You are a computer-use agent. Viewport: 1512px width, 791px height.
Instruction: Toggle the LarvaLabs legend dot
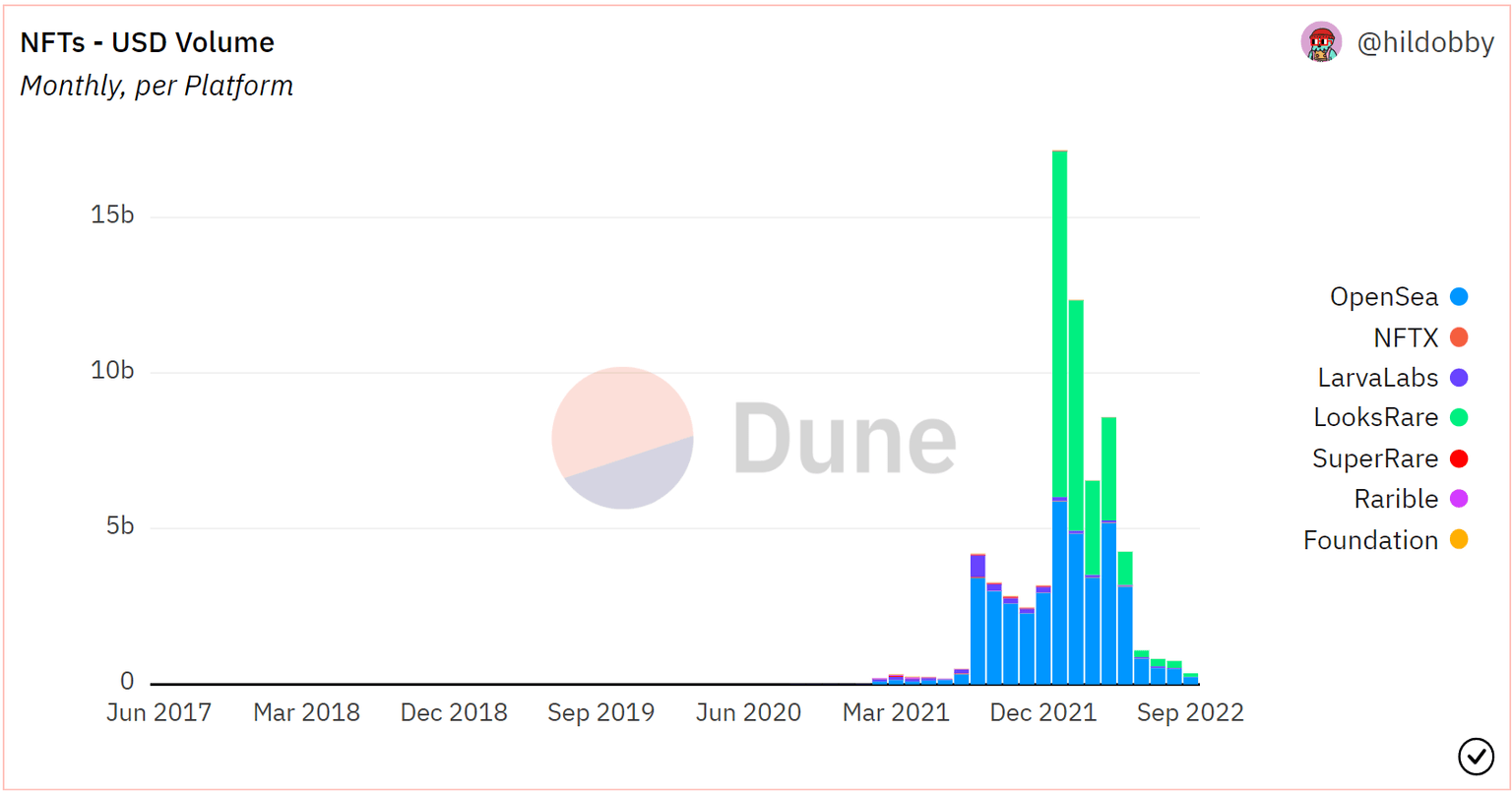click(1459, 378)
